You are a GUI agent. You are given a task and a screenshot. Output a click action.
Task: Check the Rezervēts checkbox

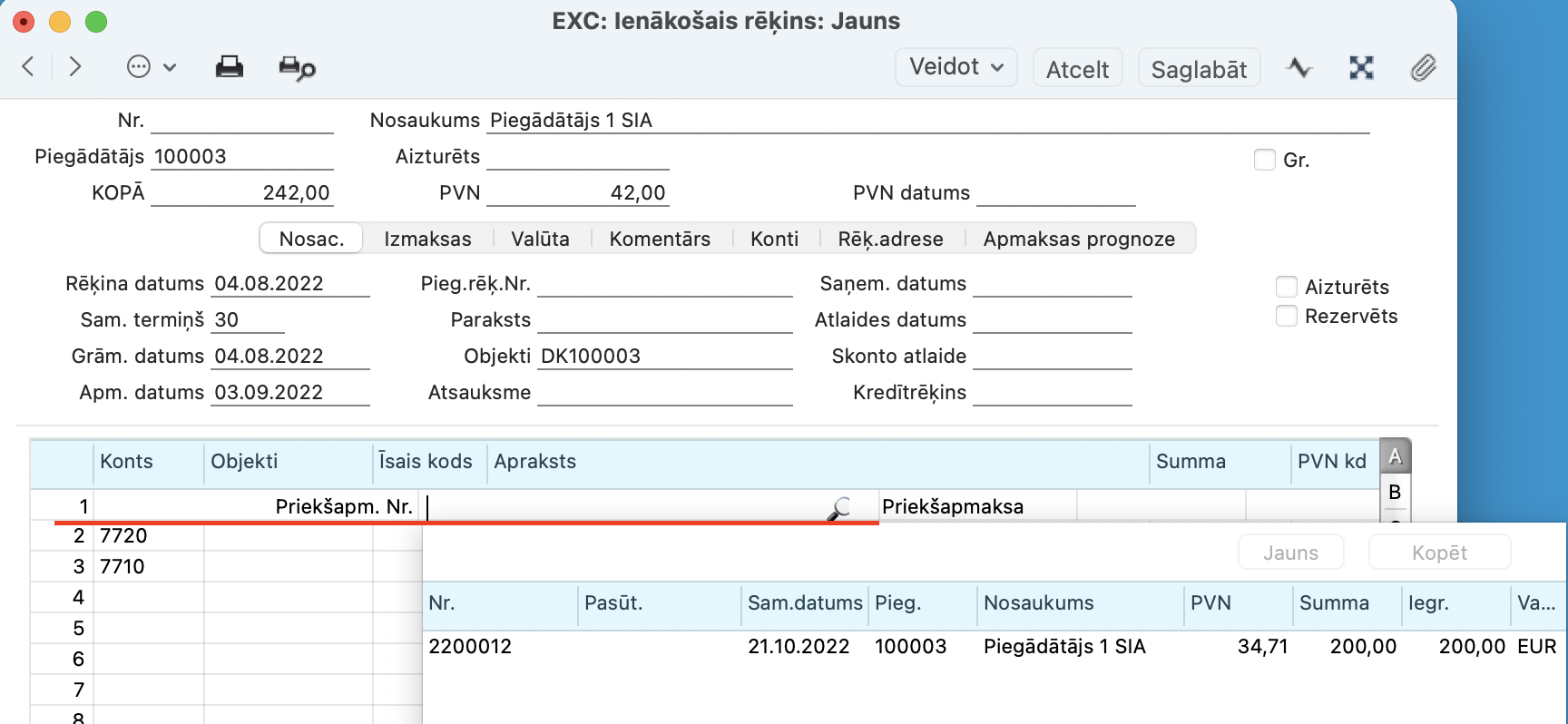(x=1286, y=316)
